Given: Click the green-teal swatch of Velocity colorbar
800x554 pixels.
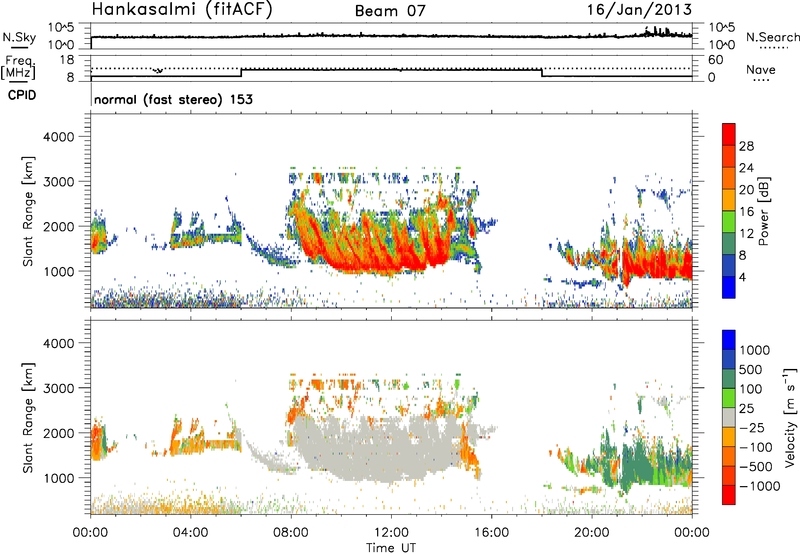Looking at the screenshot, I should (729, 379).
